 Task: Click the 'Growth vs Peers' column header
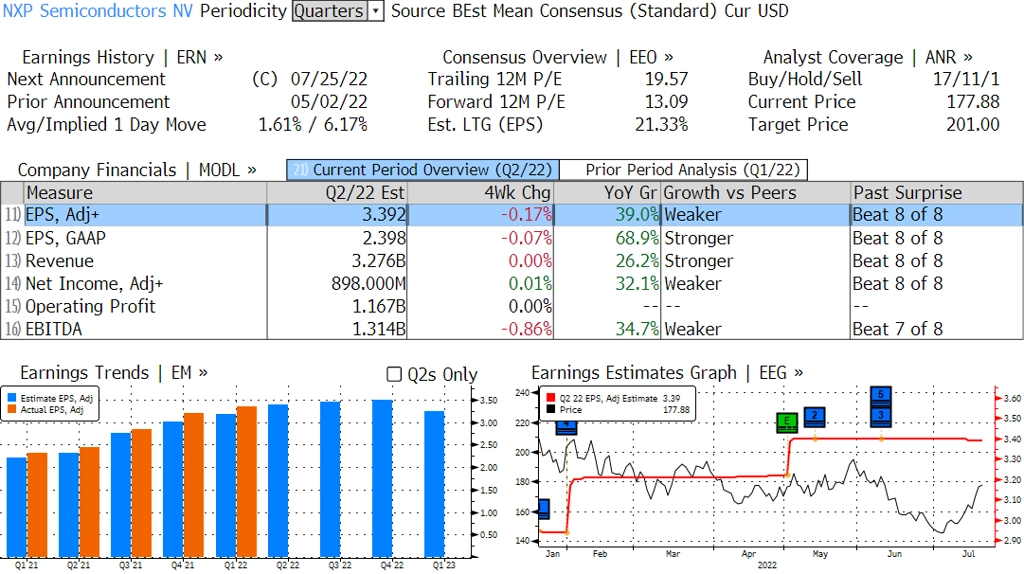click(756, 193)
